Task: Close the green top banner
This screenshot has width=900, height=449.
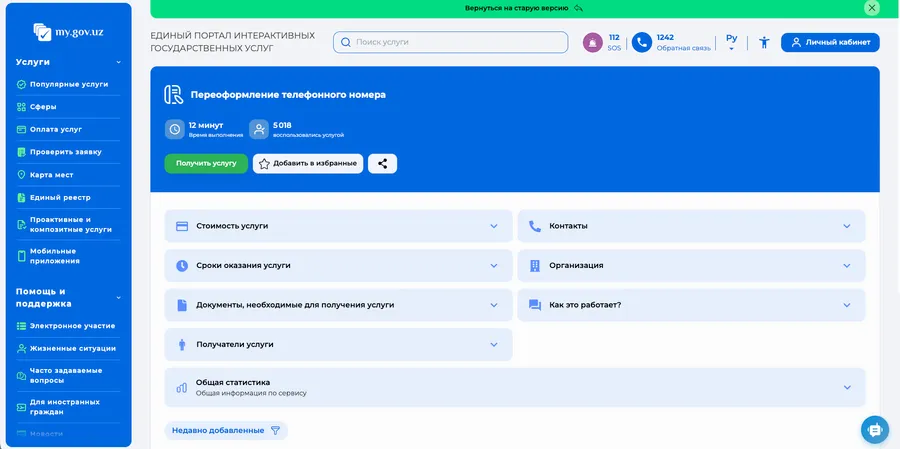Action: [872, 7]
